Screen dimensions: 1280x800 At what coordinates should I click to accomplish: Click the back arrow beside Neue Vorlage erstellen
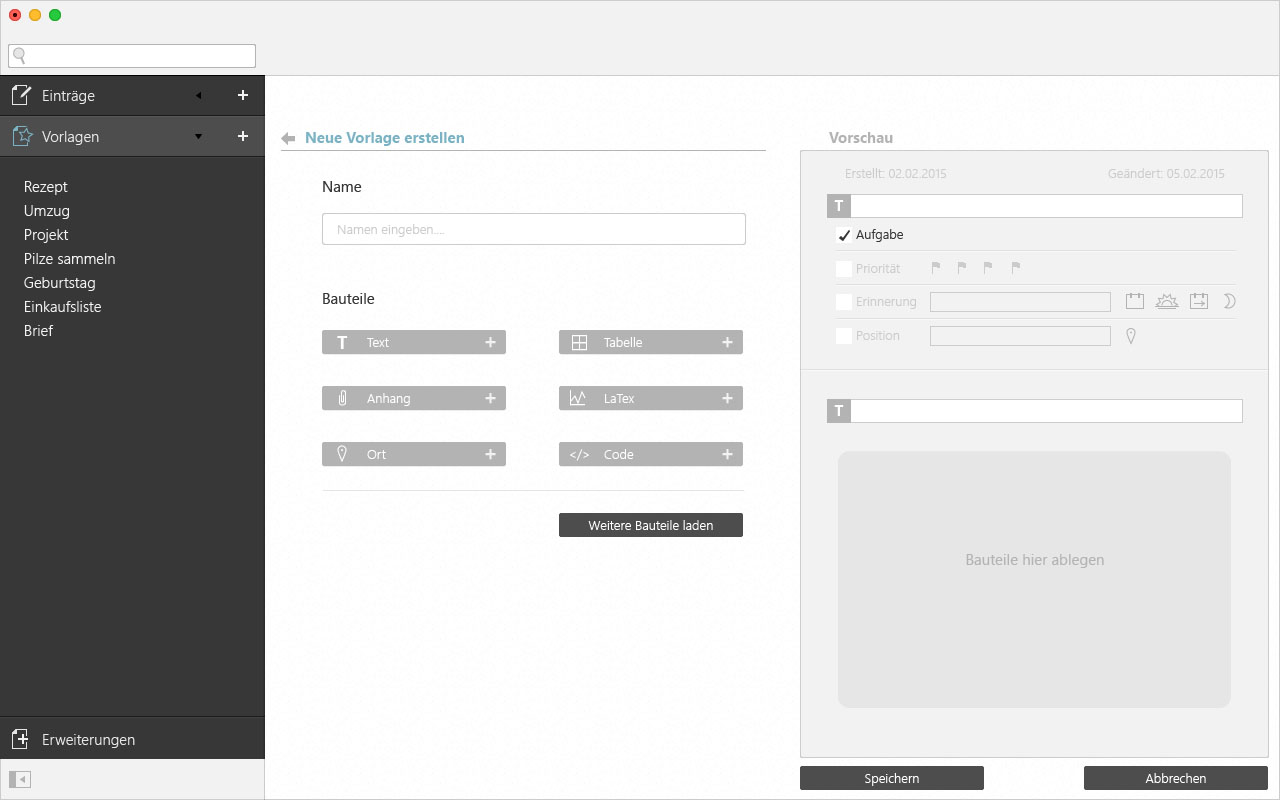(x=288, y=139)
